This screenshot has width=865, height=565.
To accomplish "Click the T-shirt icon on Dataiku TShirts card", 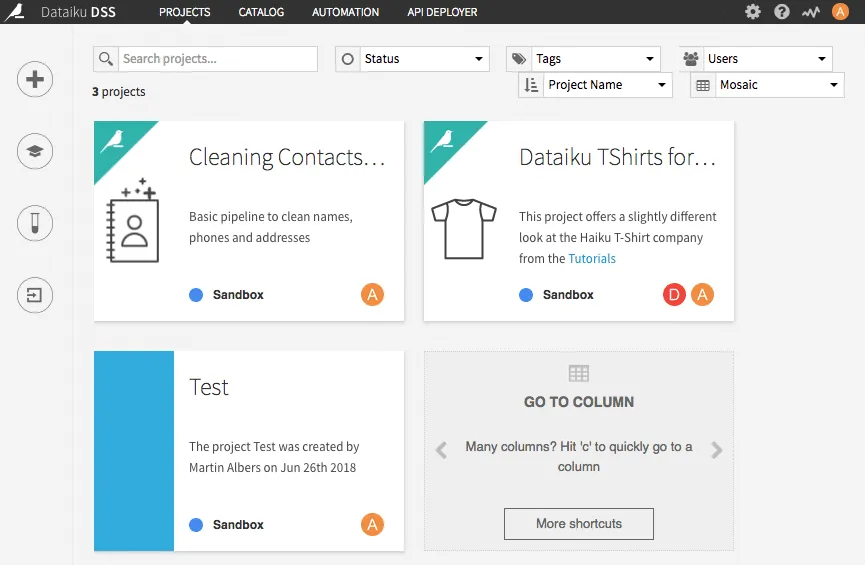I will 464,229.
